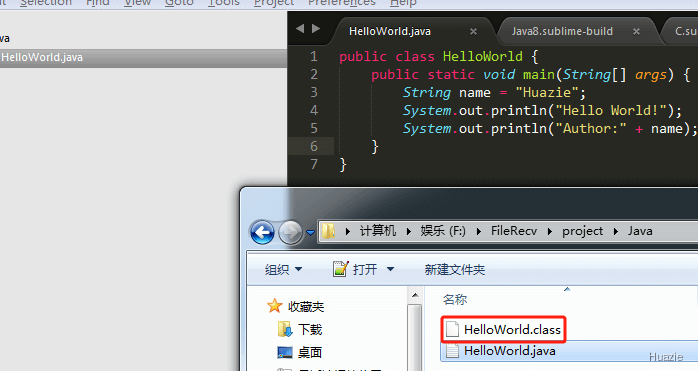This screenshot has height=371, width=698.
Task: Click the 打开 toolbar button
Action: click(x=355, y=269)
